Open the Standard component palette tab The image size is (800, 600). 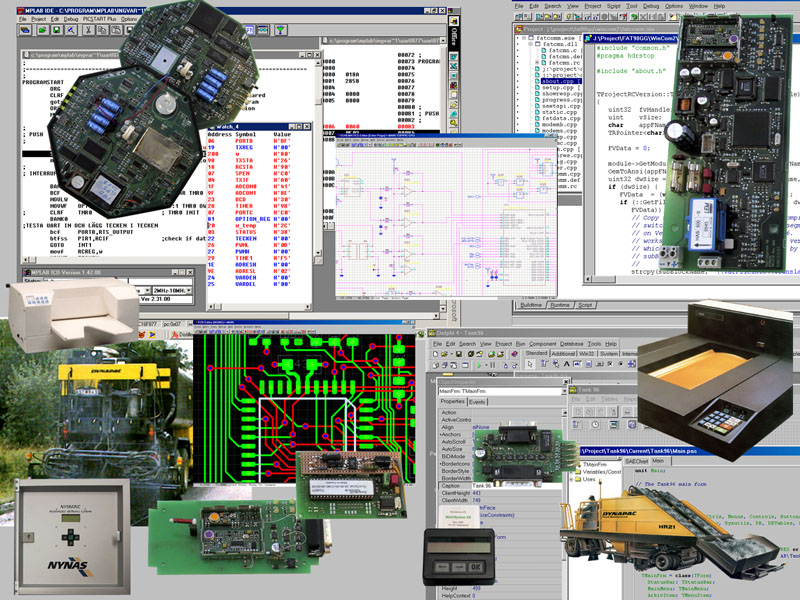tap(536, 353)
